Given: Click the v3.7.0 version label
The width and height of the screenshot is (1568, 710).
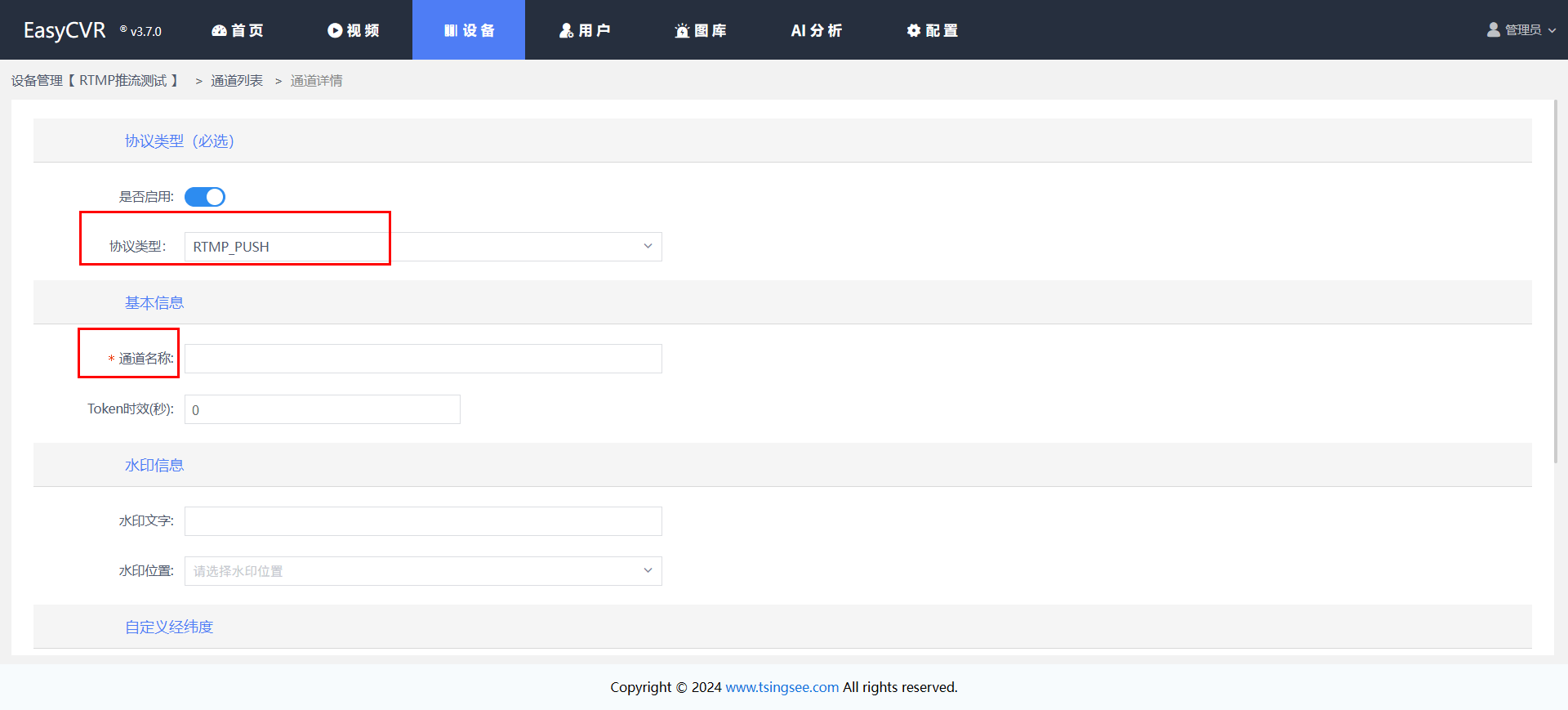Looking at the screenshot, I should 146,31.
